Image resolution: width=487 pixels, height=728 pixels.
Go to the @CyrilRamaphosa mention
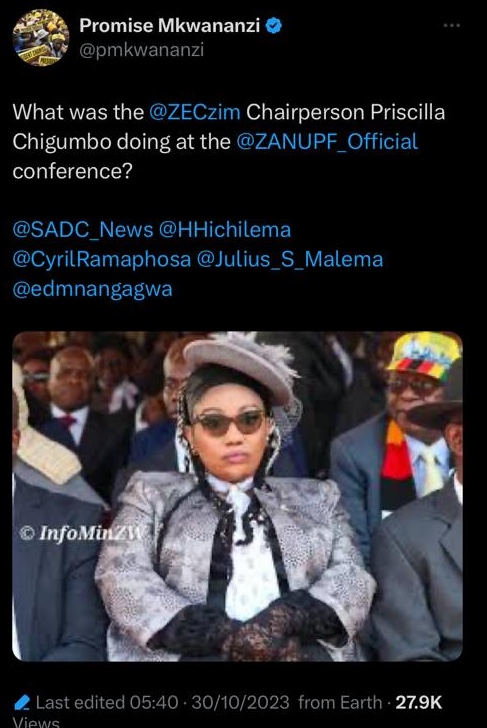click(102, 259)
